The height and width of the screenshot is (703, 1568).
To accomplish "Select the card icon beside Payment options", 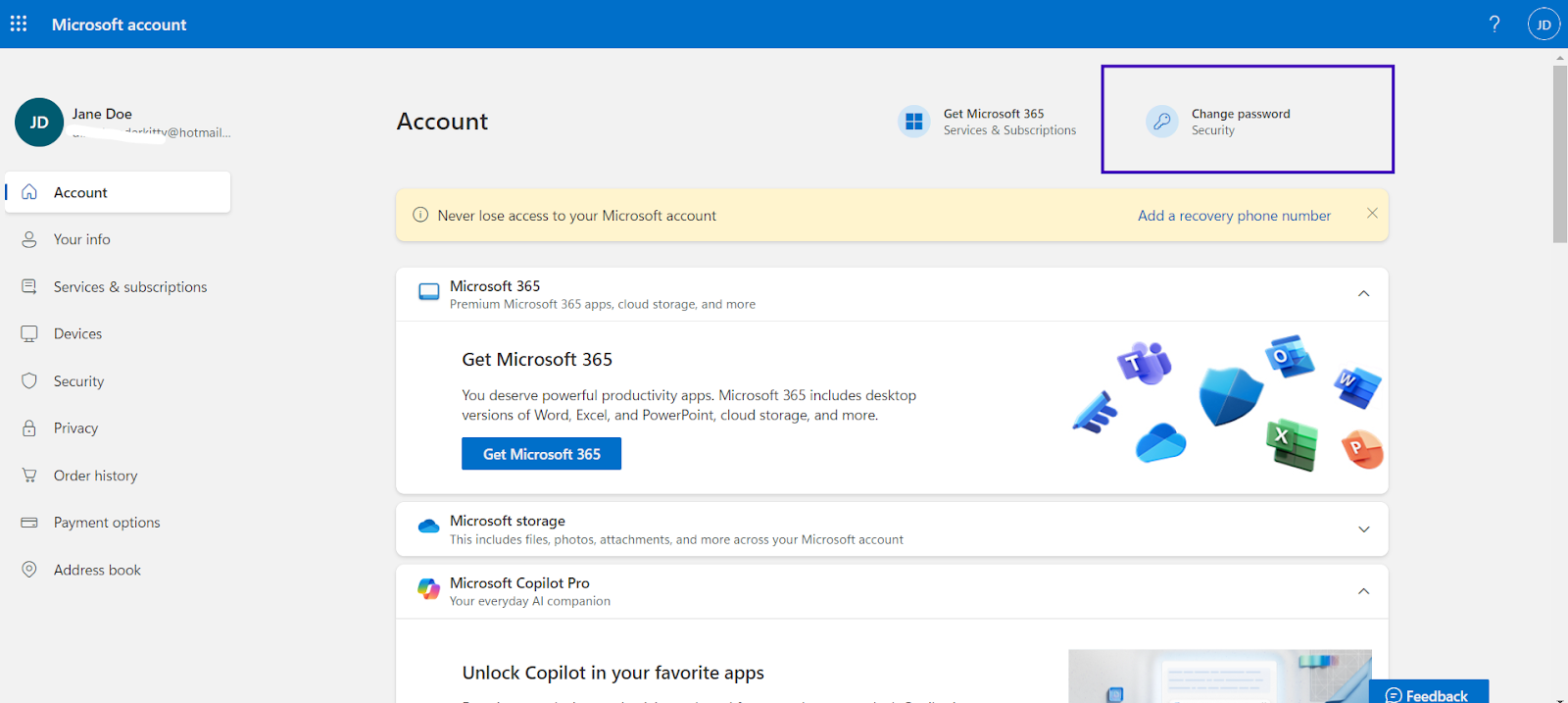I will coord(29,523).
